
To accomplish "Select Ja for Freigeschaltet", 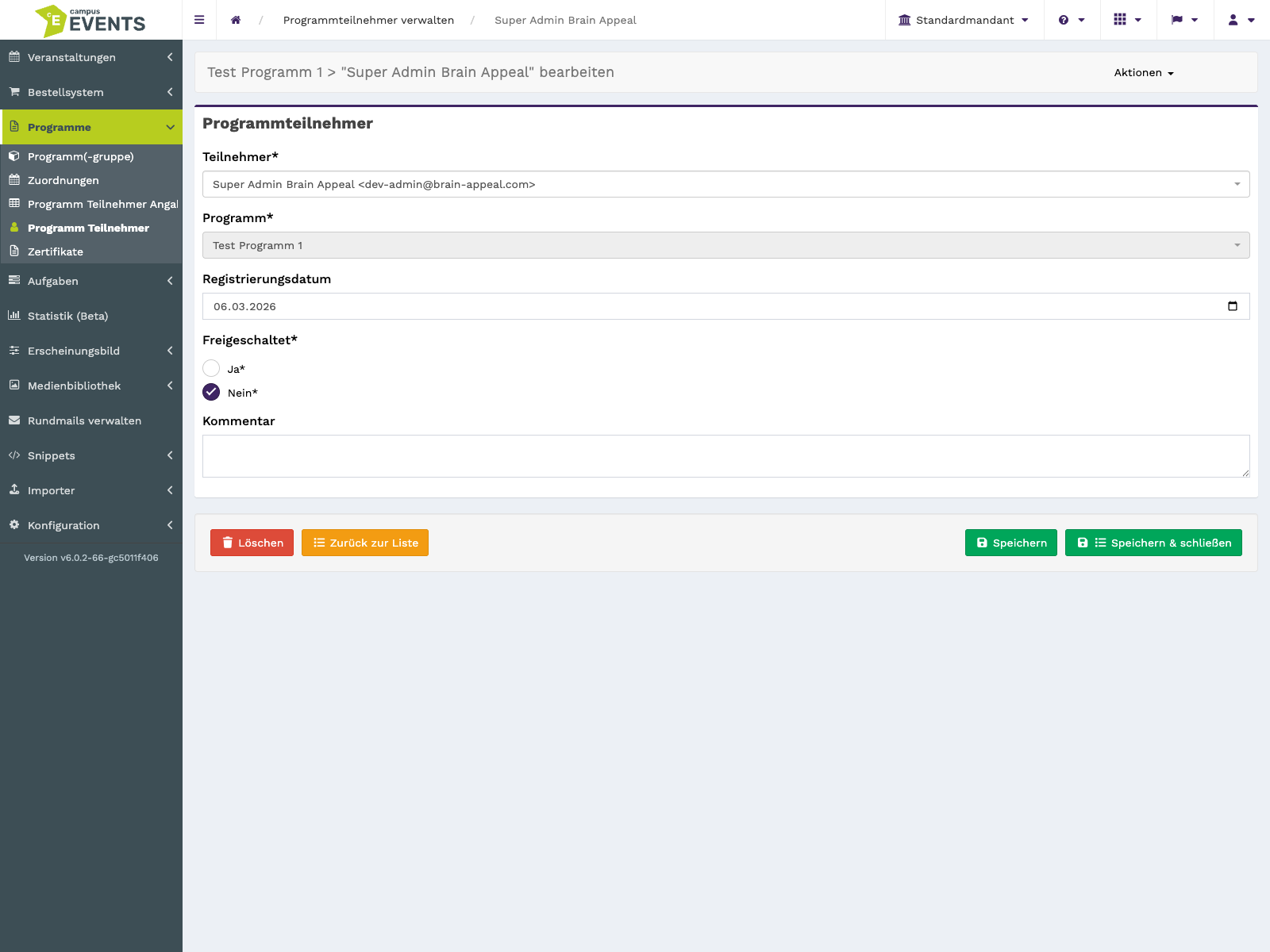I will pos(211,368).
